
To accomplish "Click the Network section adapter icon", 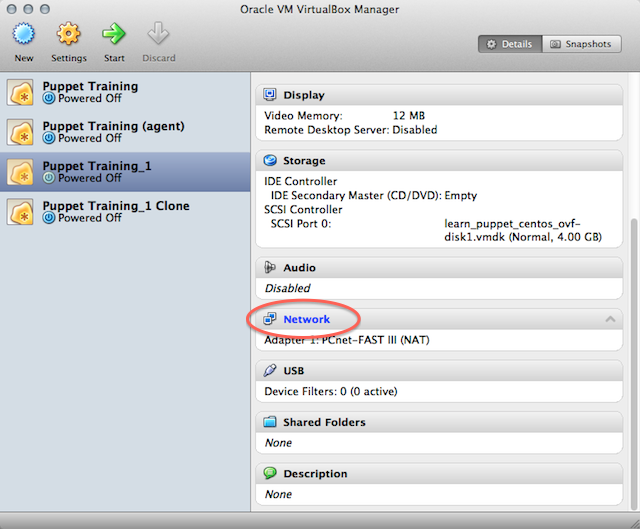I will pyautogui.click(x=270, y=319).
